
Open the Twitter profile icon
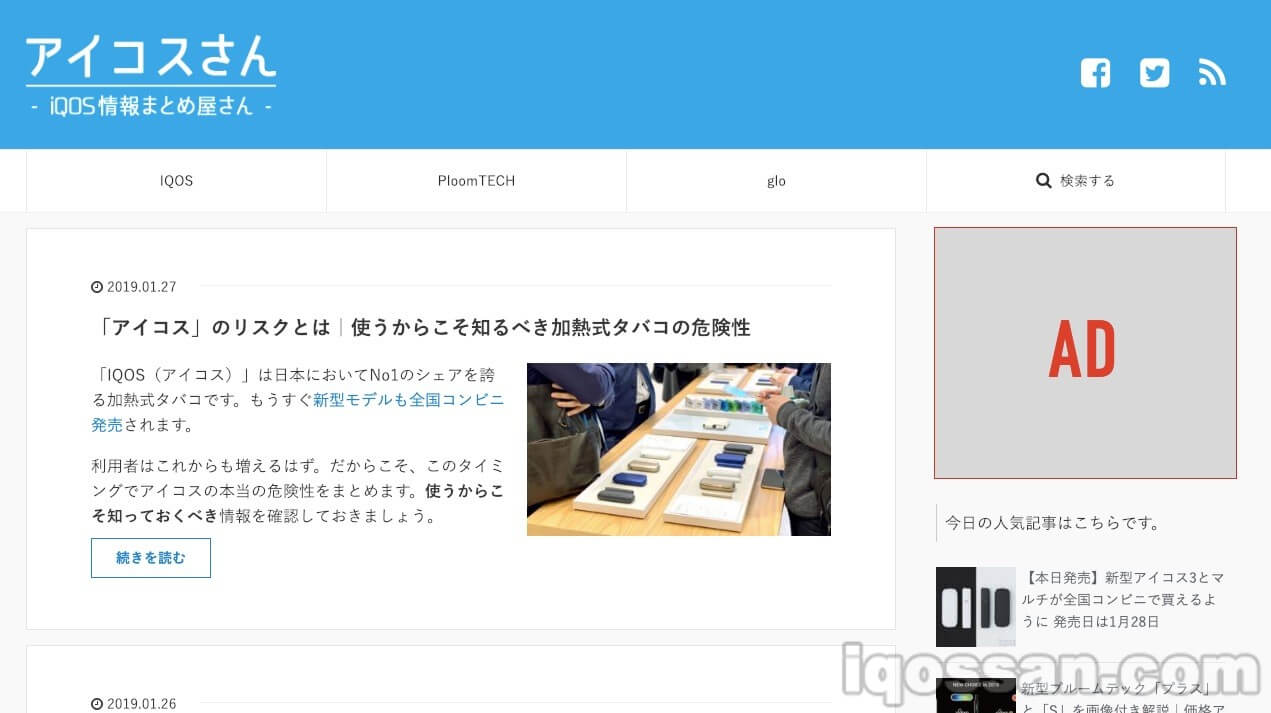(x=1154, y=73)
